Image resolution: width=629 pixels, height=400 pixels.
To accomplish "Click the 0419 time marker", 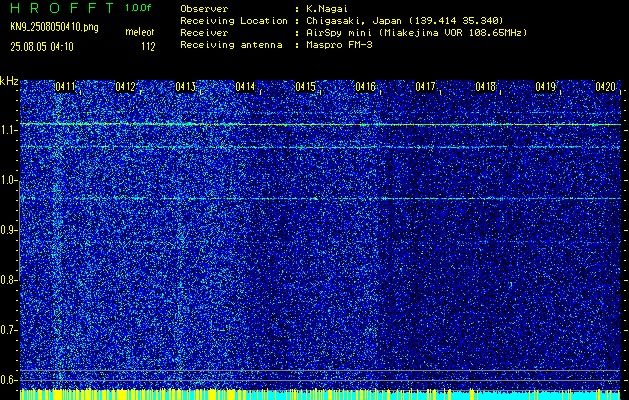I will (x=545, y=86).
